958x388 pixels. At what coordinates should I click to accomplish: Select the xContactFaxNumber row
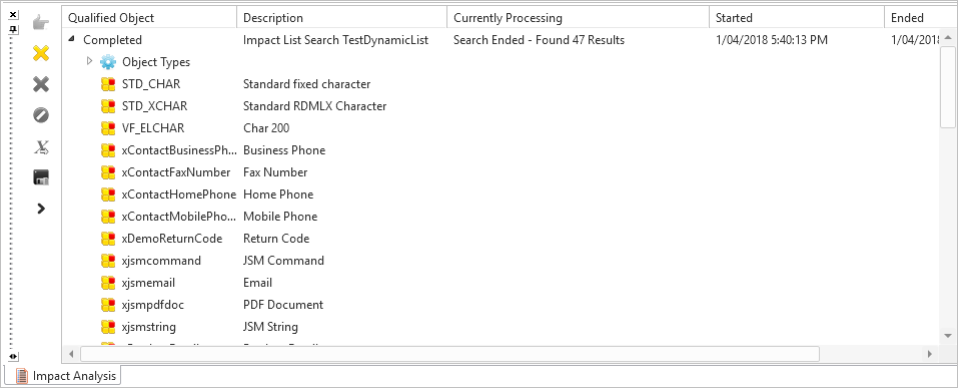[501, 172]
